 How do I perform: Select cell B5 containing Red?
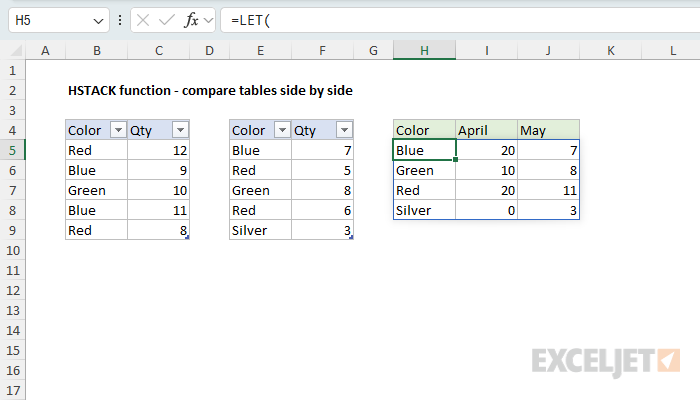[x=96, y=150]
